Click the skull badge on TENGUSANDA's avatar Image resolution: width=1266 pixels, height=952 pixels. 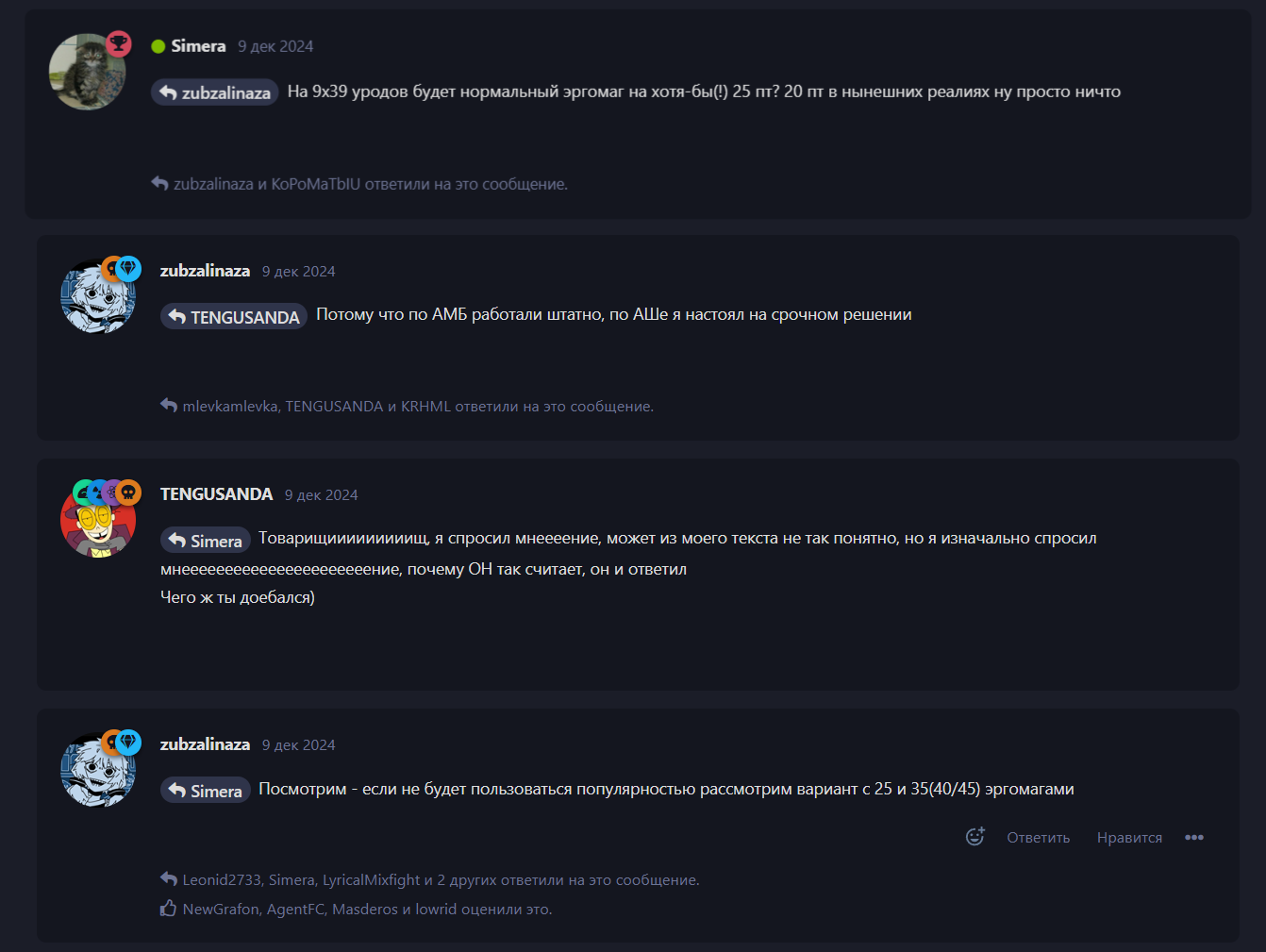pyautogui.click(x=128, y=492)
